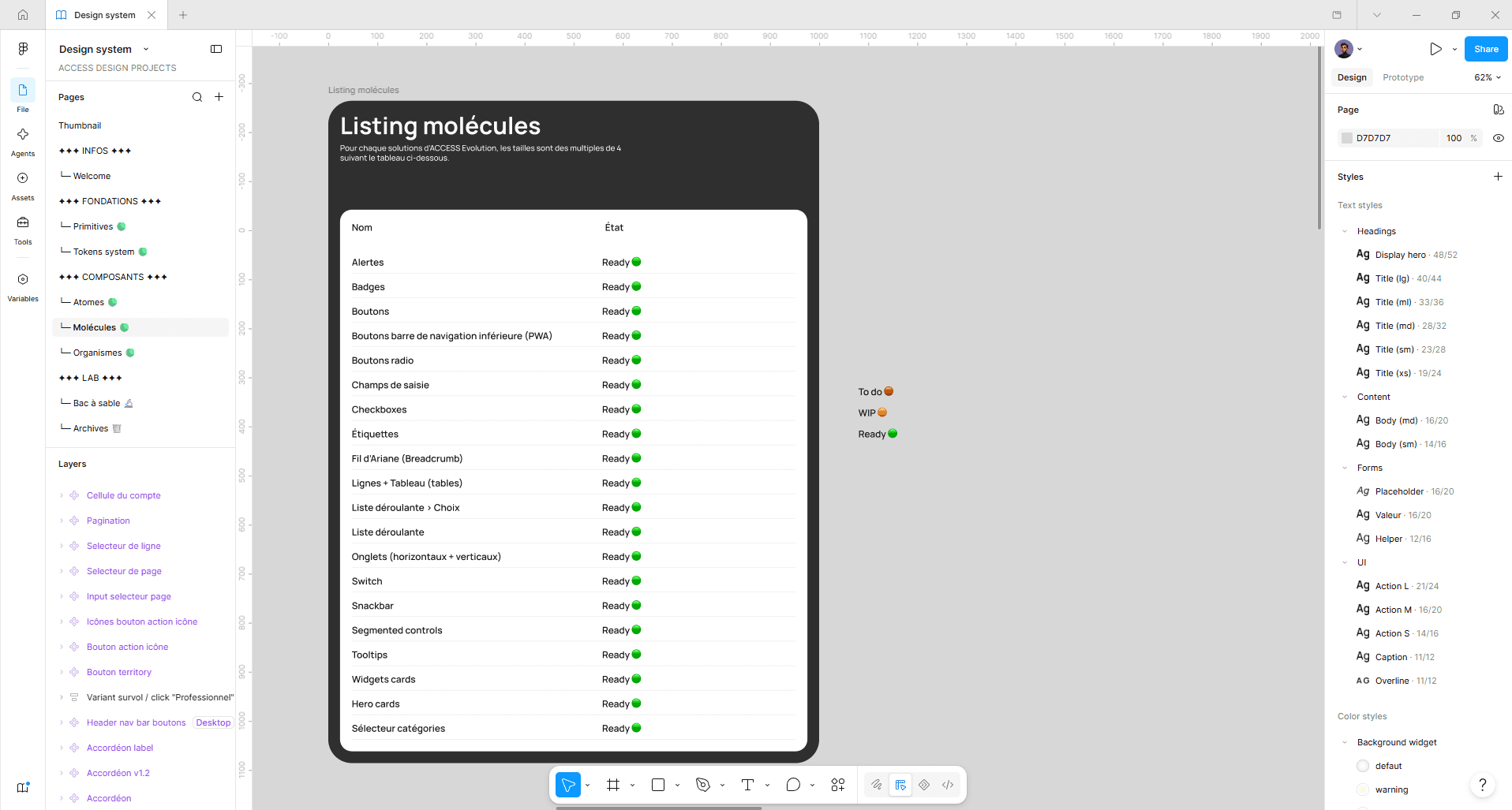This screenshot has height=810, width=1512.
Task: Toggle the design mode toolbar icon
Action: [x=900, y=785]
